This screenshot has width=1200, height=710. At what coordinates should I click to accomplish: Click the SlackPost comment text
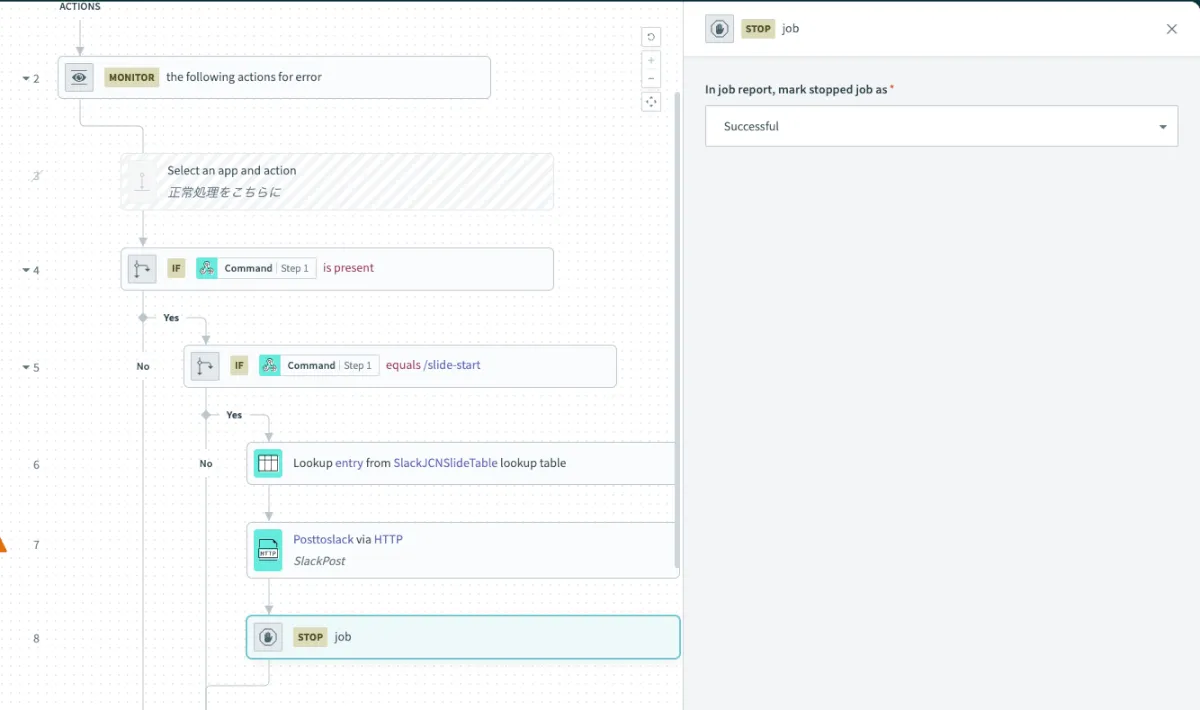click(319, 561)
